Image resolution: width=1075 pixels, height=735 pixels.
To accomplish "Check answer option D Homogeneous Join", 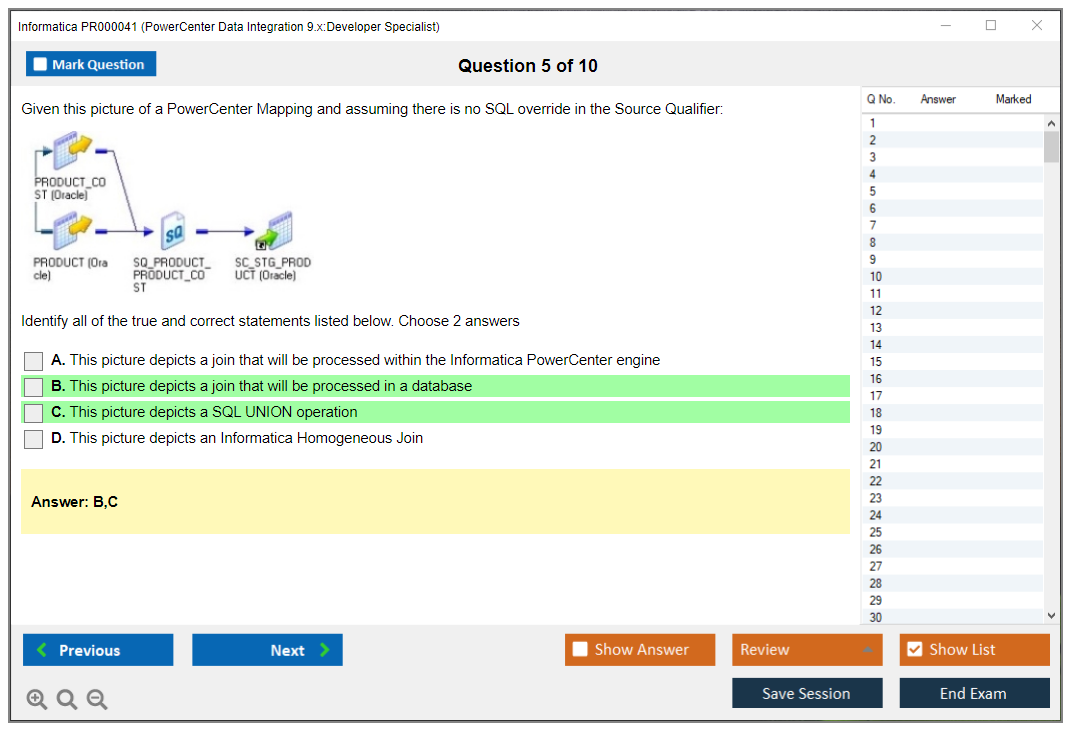I will 34,439.
